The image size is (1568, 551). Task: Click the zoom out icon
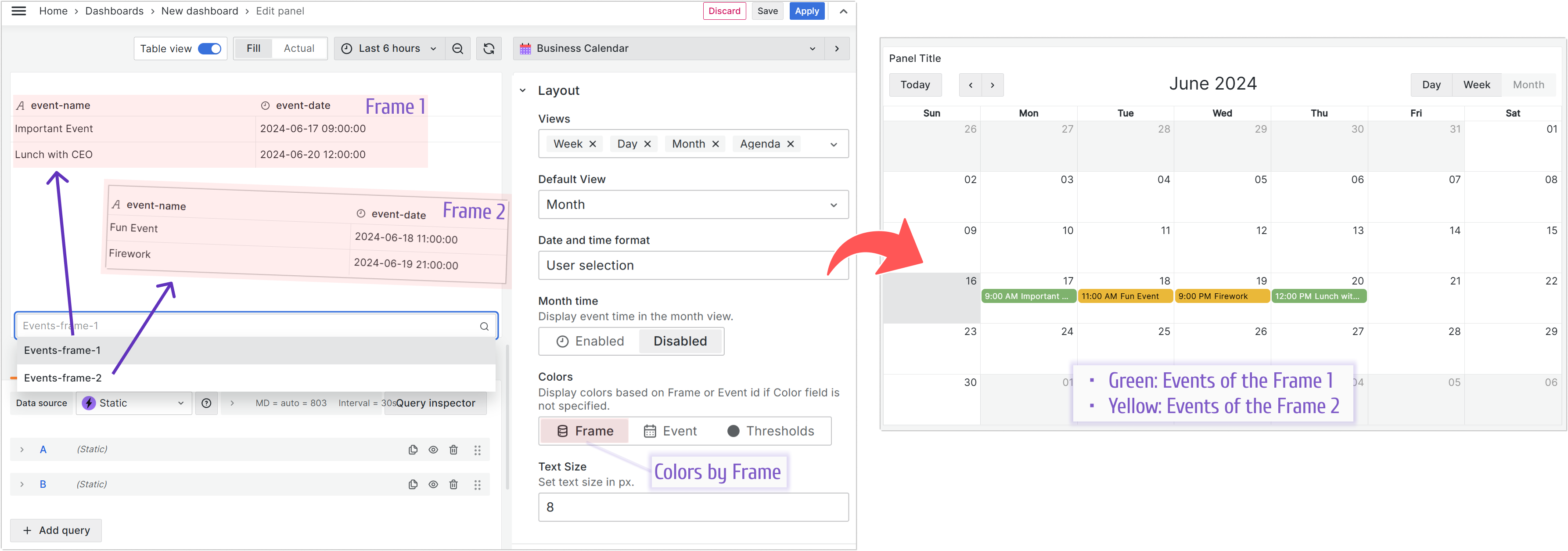point(458,48)
